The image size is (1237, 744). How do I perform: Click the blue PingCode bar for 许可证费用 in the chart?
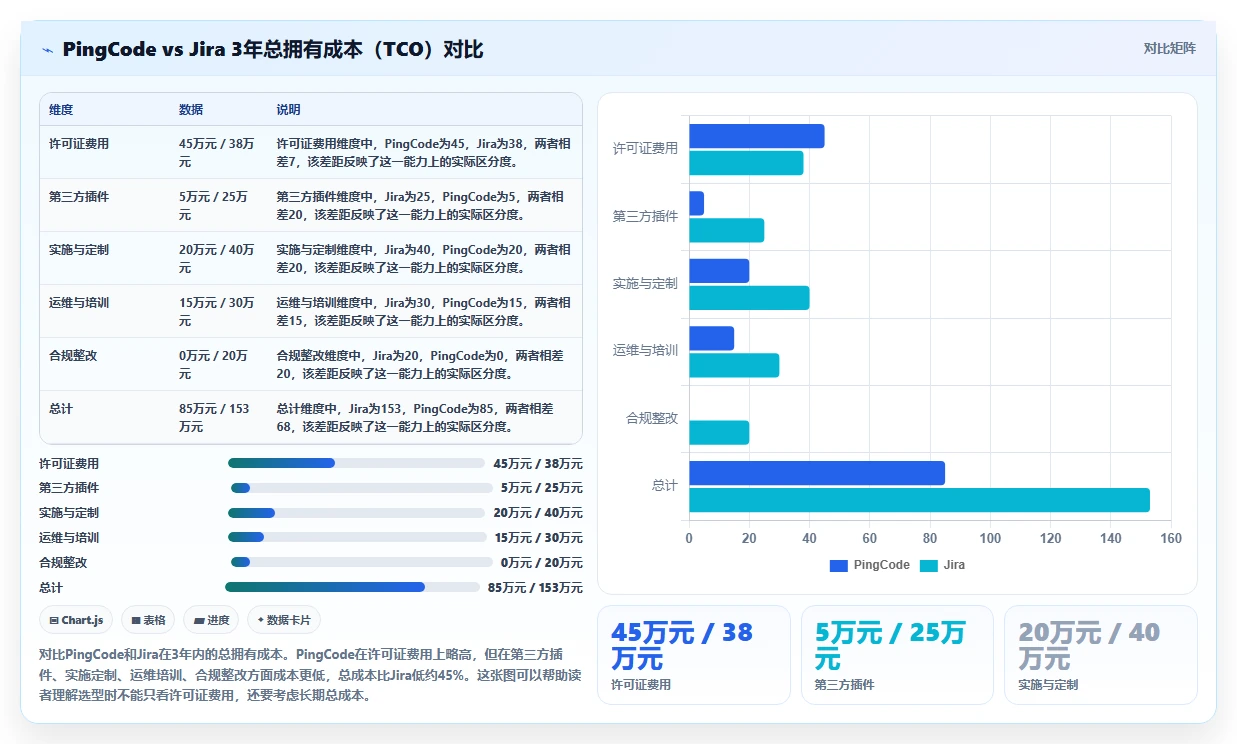point(757,136)
